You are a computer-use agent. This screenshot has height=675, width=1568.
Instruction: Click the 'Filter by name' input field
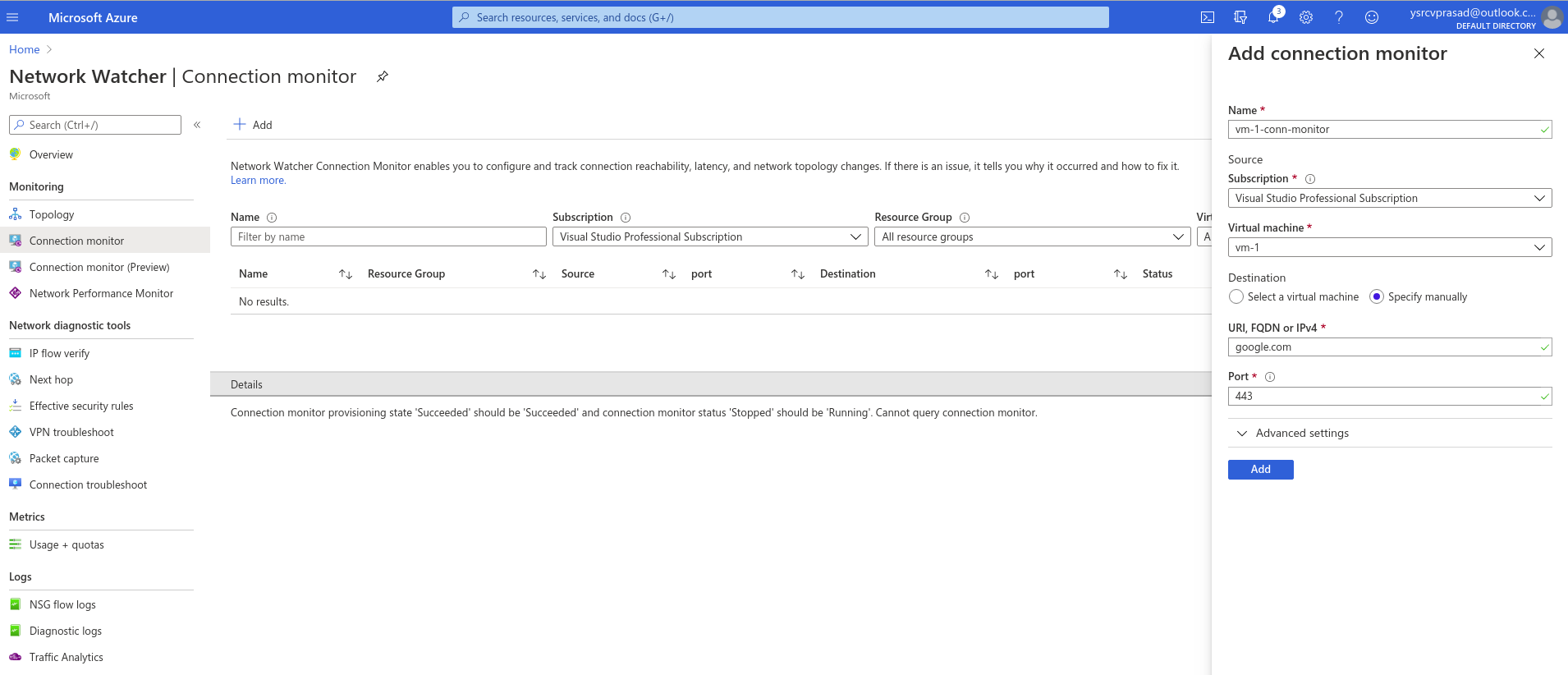tap(388, 236)
